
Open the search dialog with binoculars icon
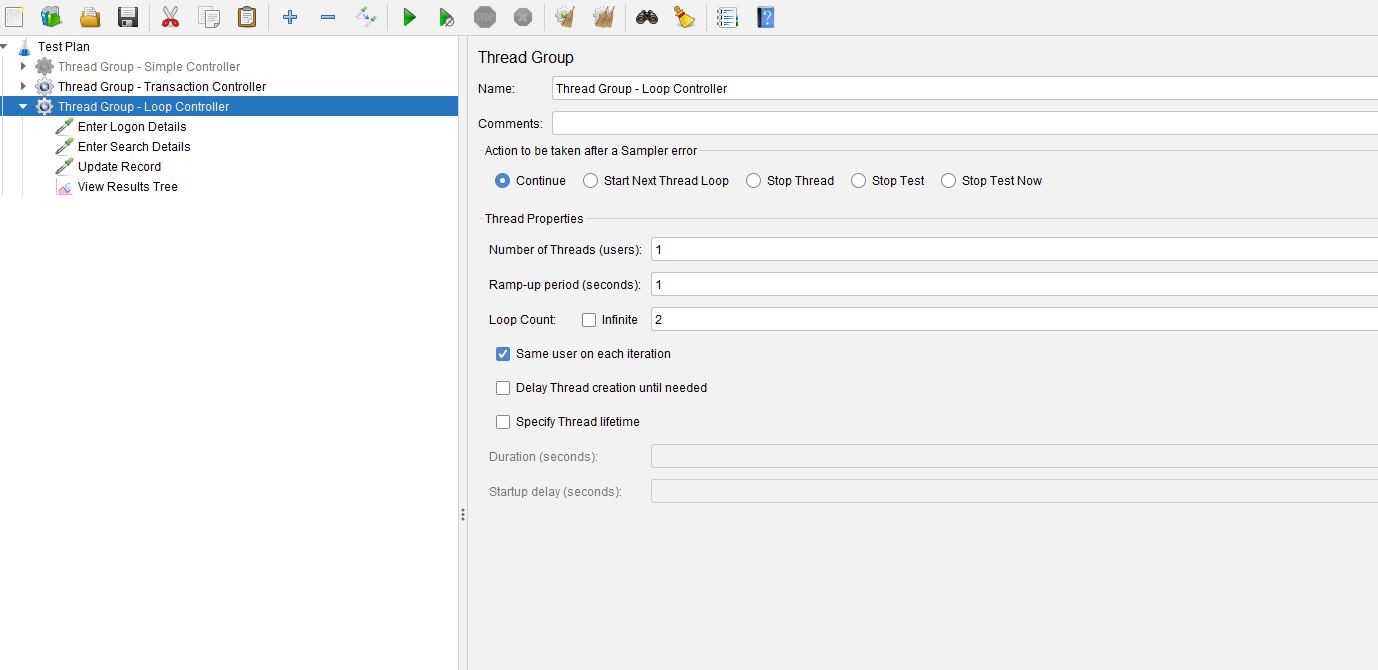pyautogui.click(x=645, y=17)
